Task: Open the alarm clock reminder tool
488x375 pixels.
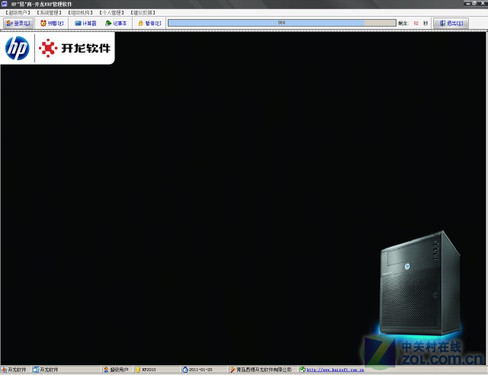Action: 52,23
